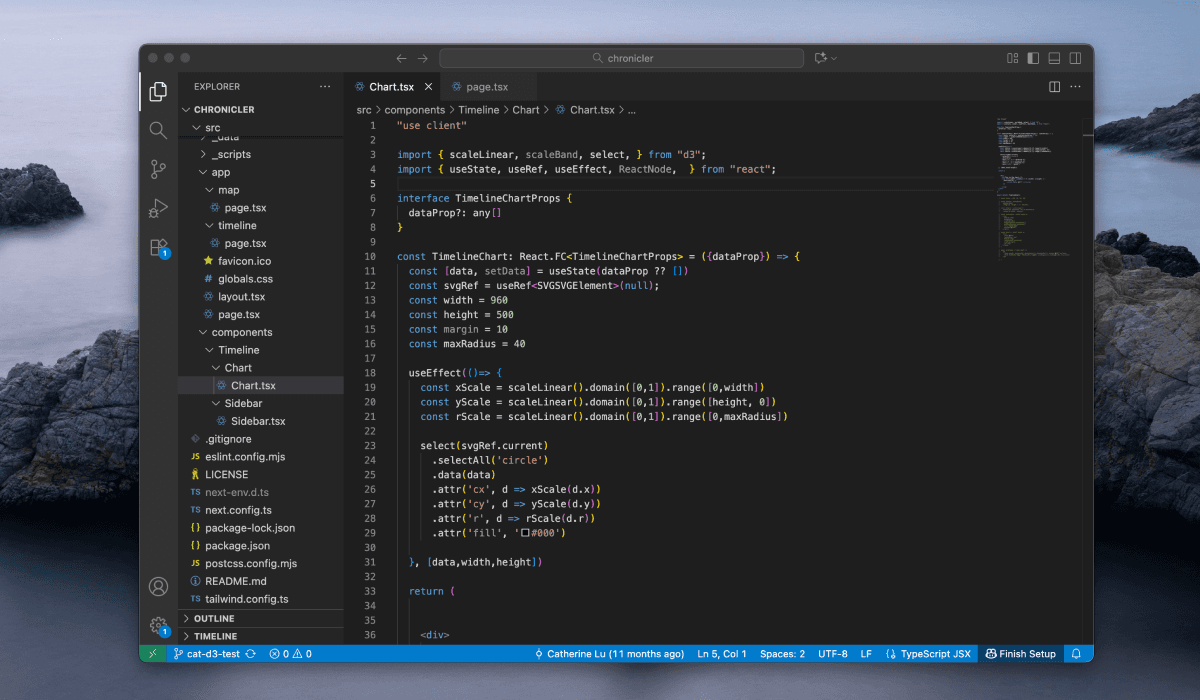The image size is (1200, 700).
Task: Click the notifications bell in status bar
Action: click(1077, 654)
